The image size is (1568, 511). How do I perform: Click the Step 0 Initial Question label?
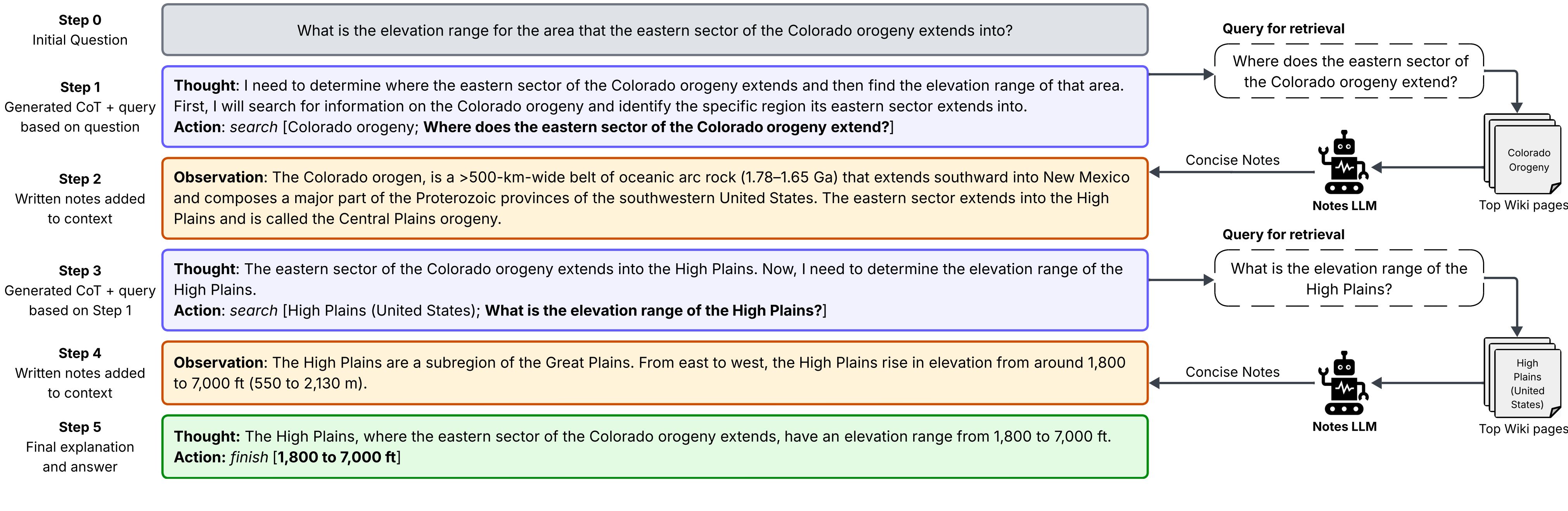coord(80,30)
